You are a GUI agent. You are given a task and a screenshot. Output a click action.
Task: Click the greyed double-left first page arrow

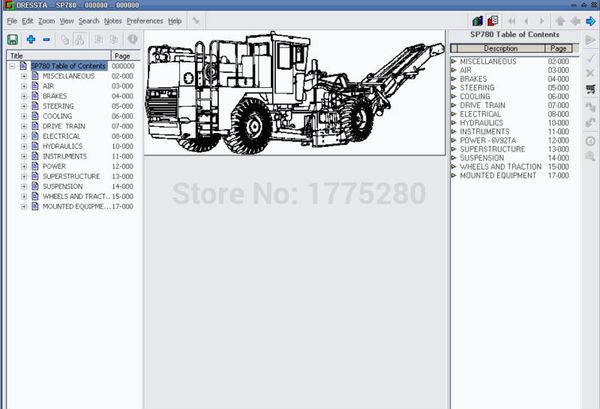(x=512, y=21)
